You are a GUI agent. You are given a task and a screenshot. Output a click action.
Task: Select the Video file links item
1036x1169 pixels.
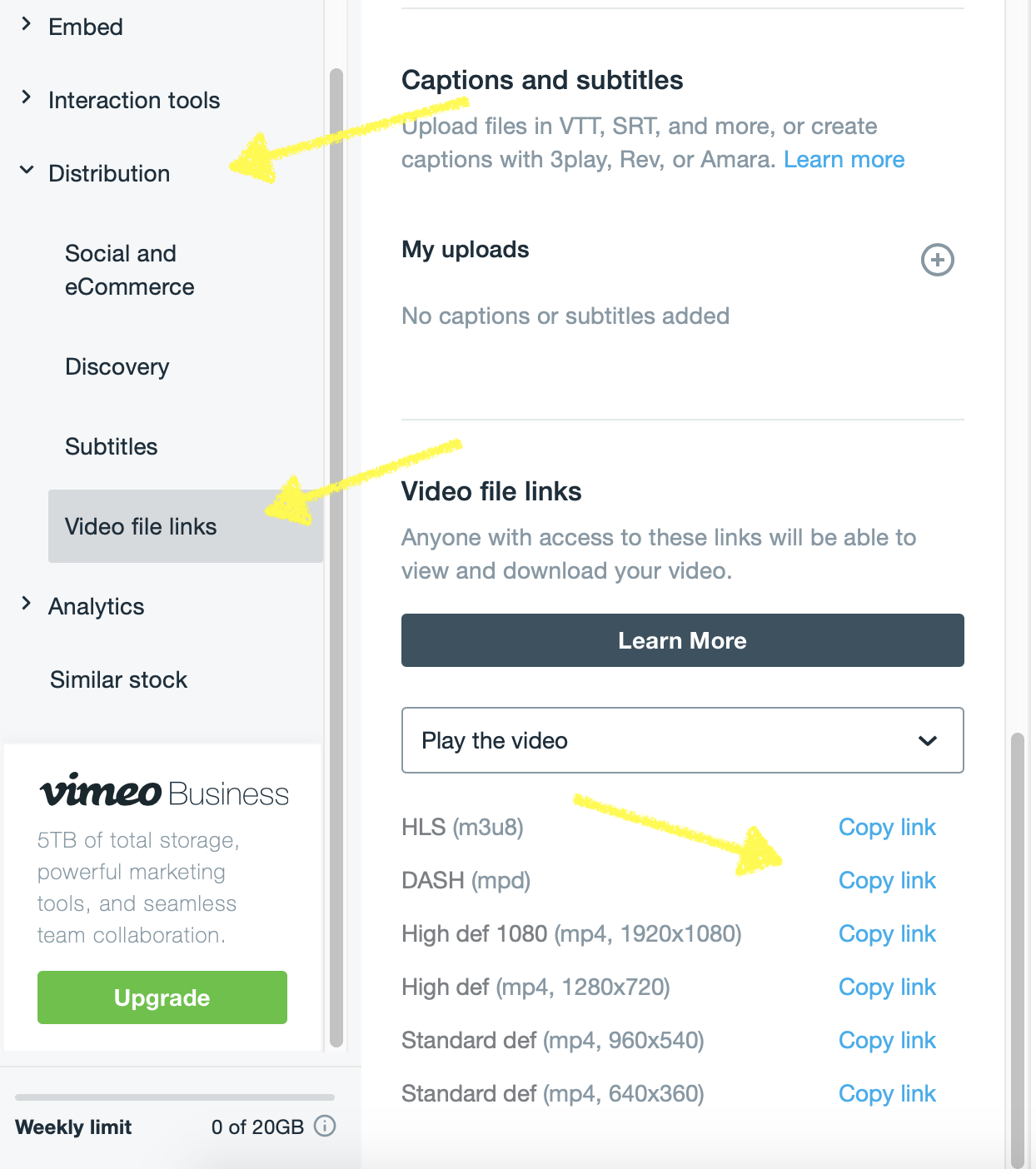(x=185, y=526)
